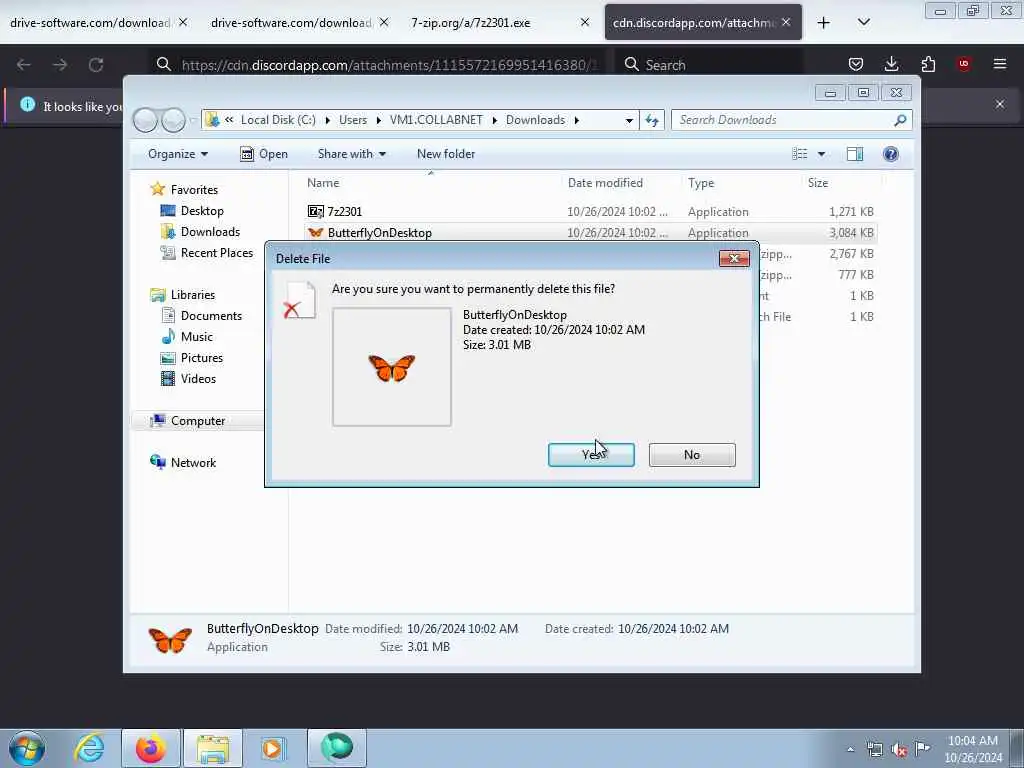Select Users in the breadcrumb path

353,120
